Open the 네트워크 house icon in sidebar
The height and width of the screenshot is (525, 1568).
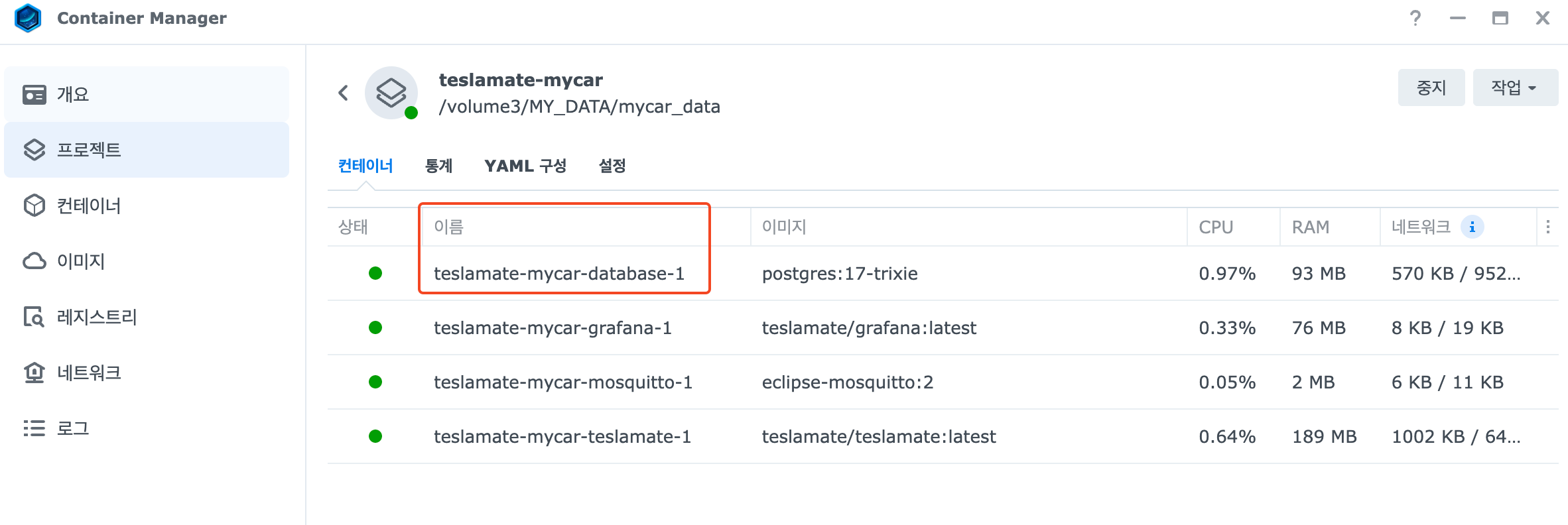[34, 373]
